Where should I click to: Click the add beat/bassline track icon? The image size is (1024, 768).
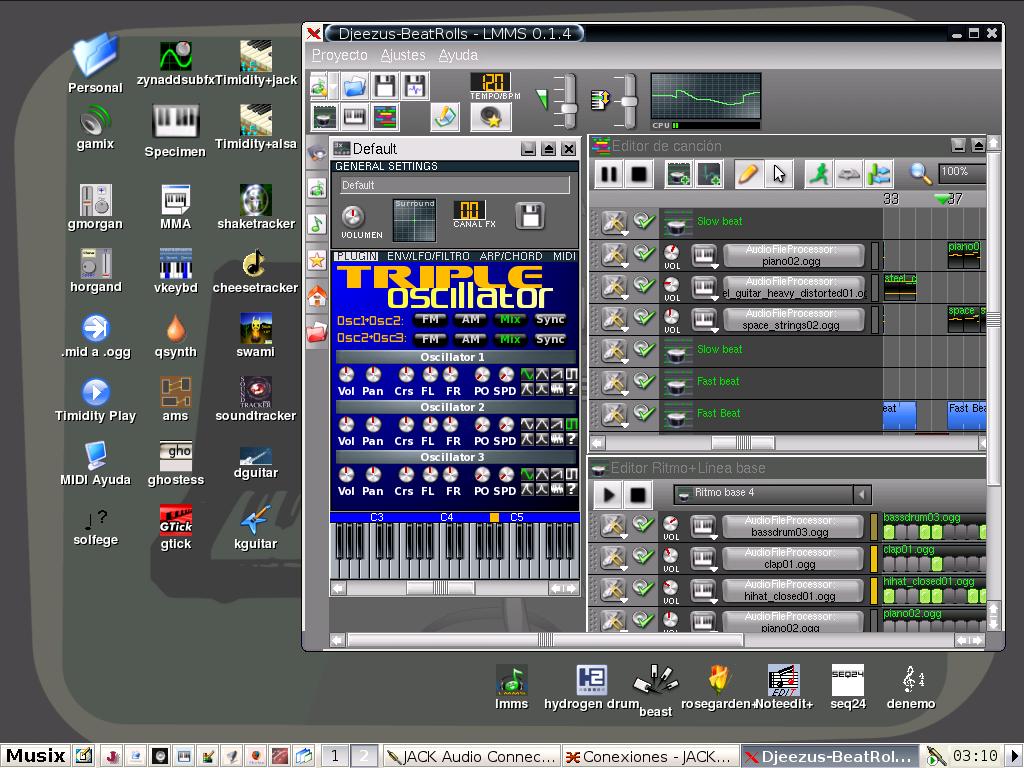pos(679,174)
